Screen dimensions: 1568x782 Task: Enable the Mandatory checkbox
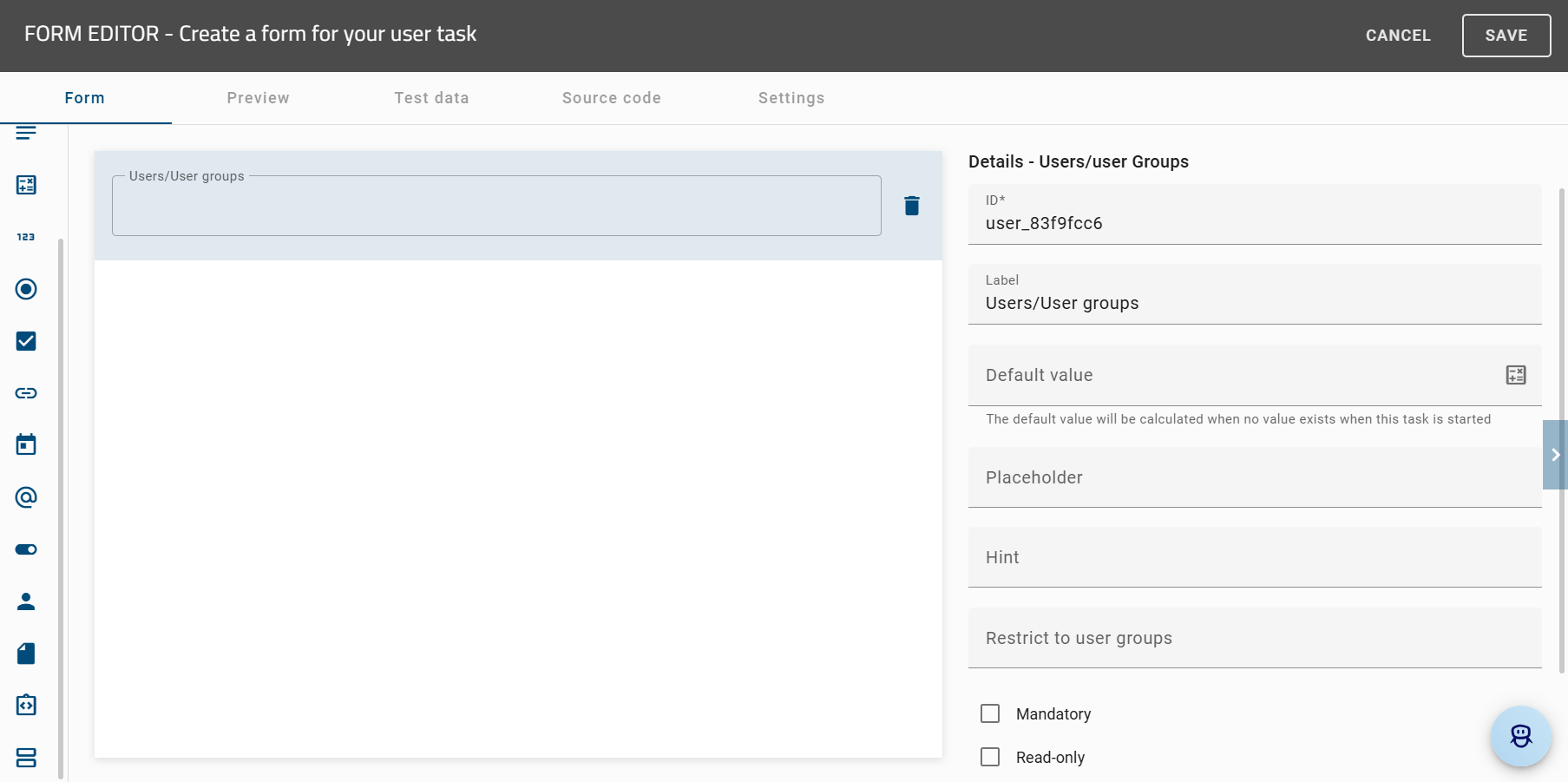[x=990, y=713]
